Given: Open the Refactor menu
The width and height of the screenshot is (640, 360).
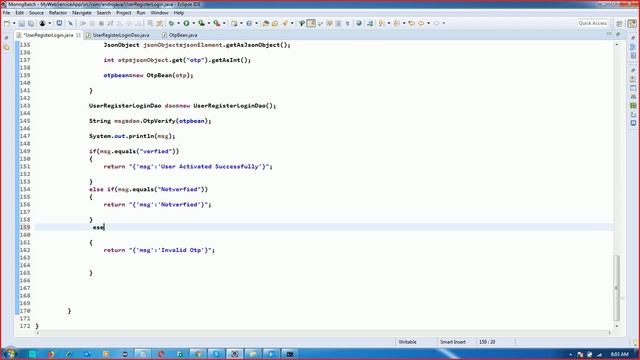Looking at the screenshot, I should pyautogui.click(x=58, y=13).
